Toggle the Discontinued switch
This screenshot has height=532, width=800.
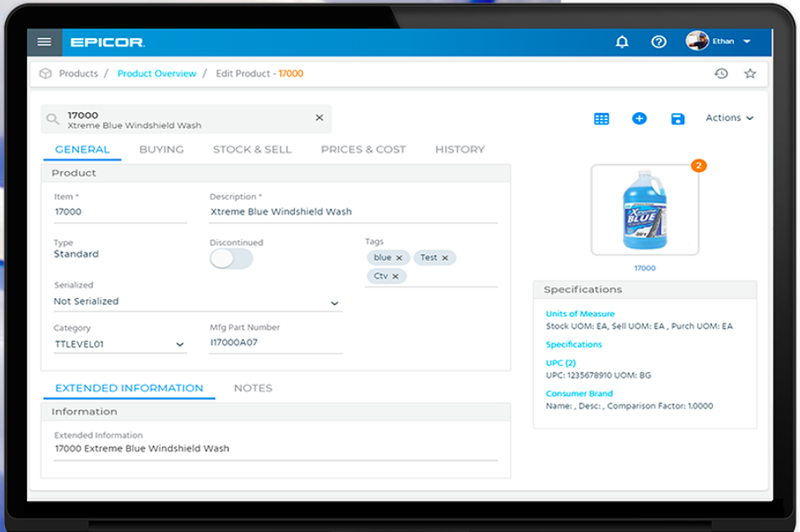click(231, 259)
